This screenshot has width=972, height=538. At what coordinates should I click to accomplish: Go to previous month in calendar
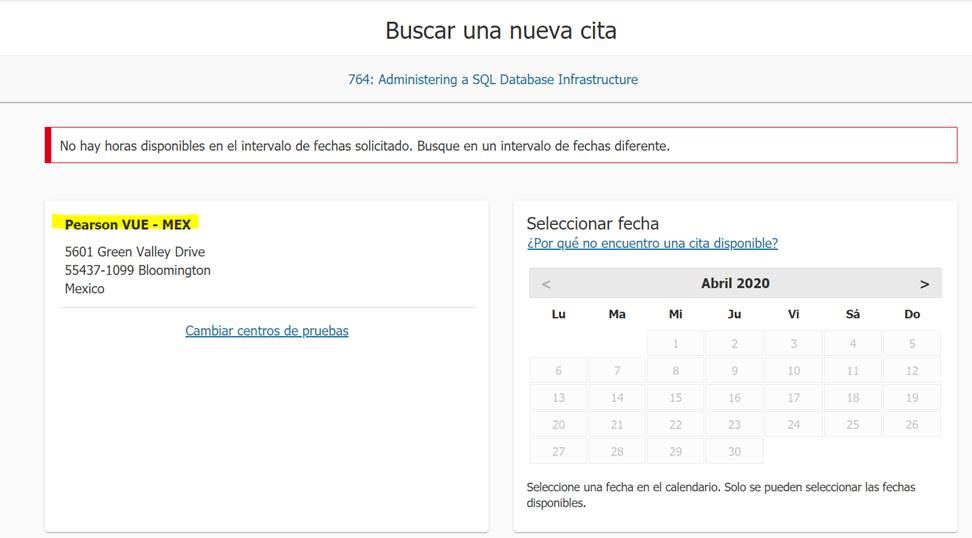pos(546,284)
